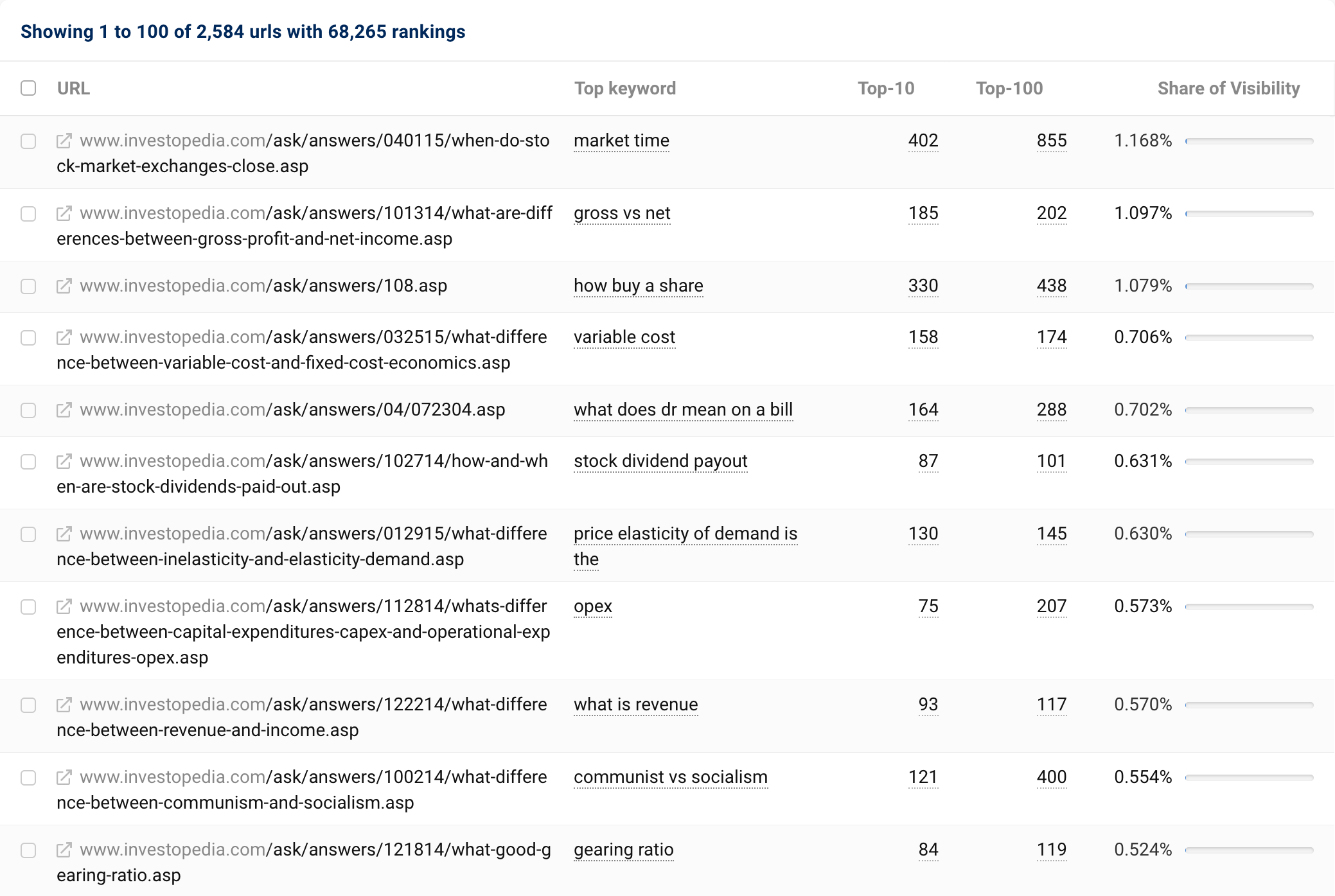1335x896 pixels.
Task: Open external link icon for /ask/answers/04/072304.asp
Action: pyautogui.click(x=64, y=410)
